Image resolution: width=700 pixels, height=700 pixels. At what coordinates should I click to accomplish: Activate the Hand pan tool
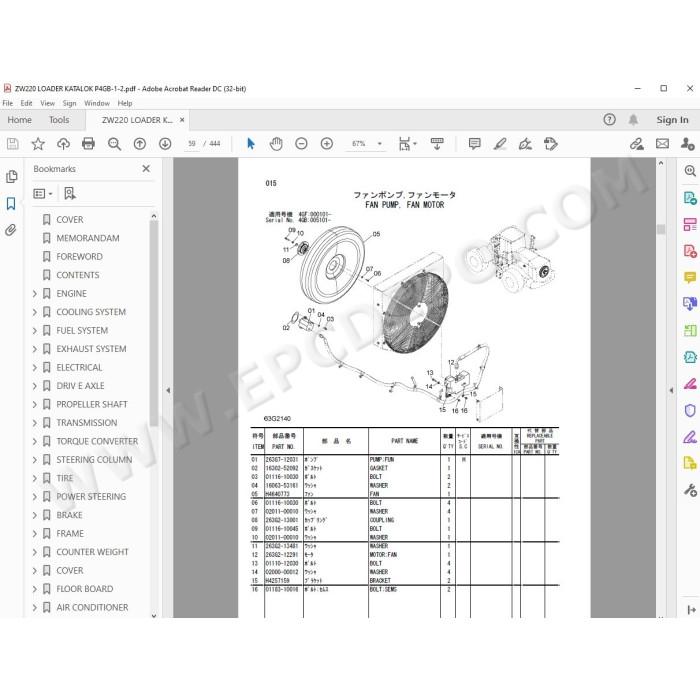pyautogui.click(x=276, y=144)
